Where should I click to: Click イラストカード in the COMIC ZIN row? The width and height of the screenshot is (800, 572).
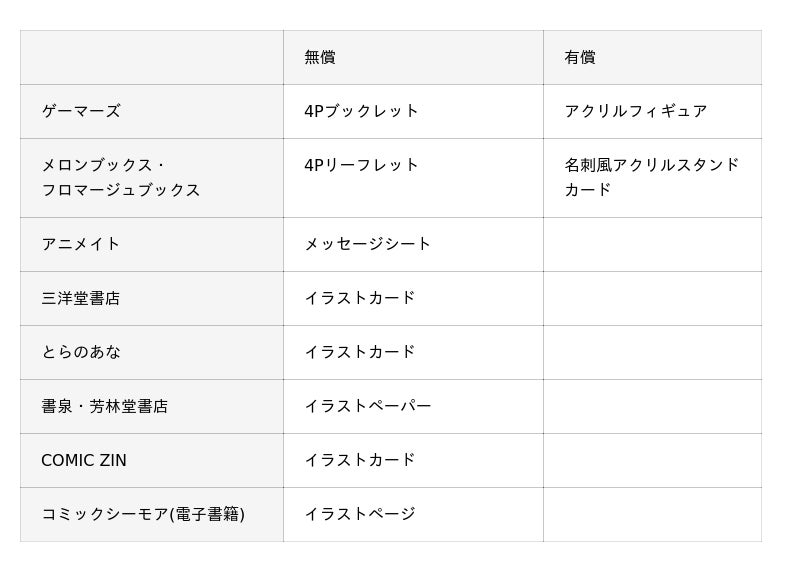tap(360, 460)
